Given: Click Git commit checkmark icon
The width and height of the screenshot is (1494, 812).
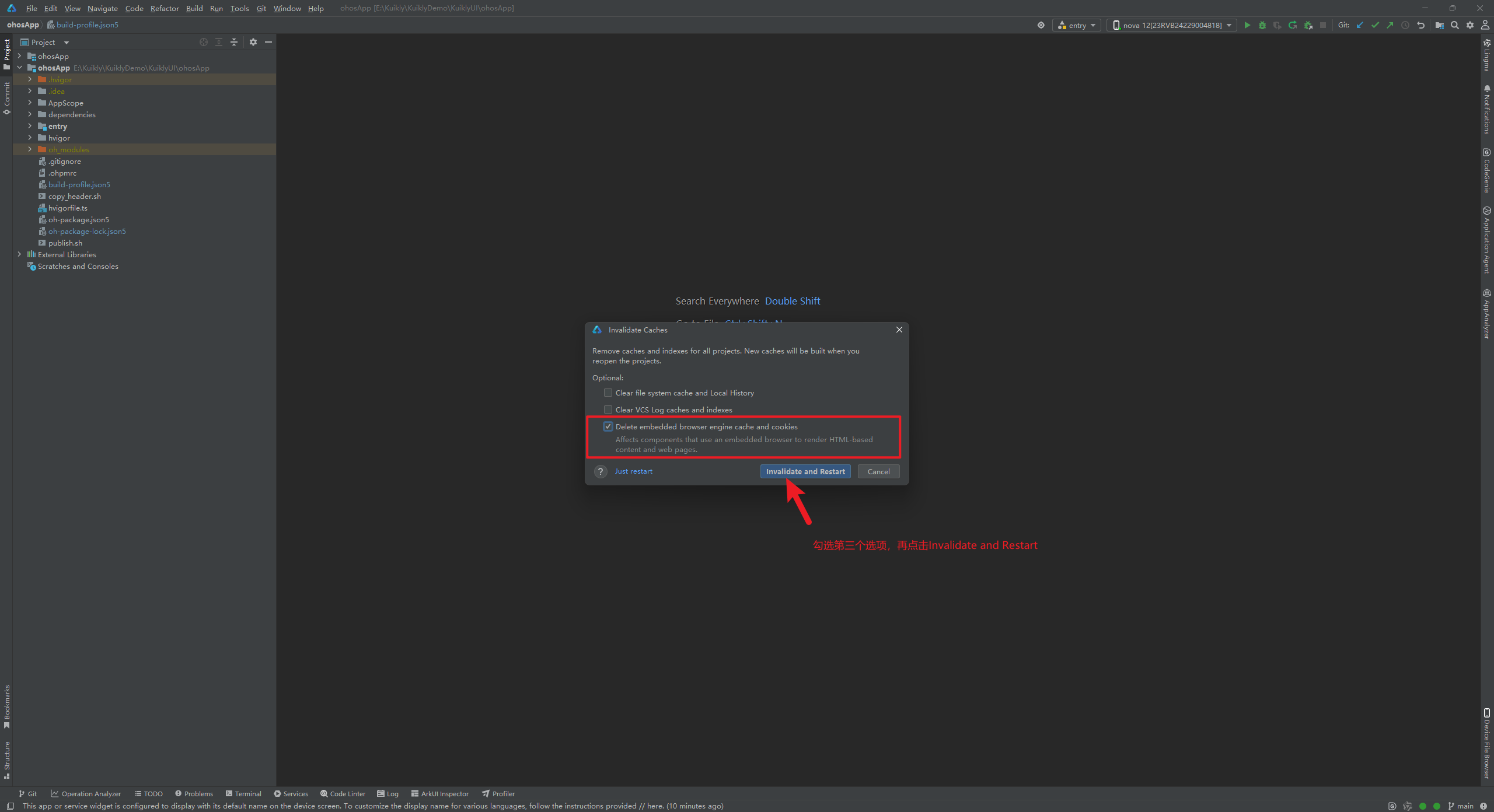Looking at the screenshot, I should [1375, 25].
